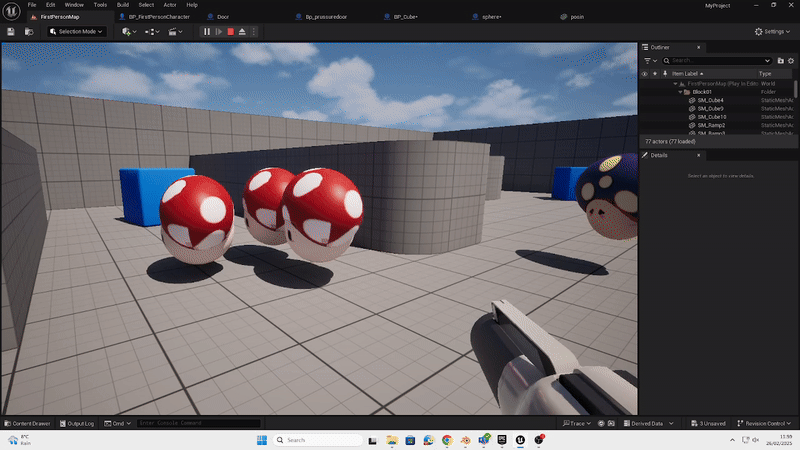This screenshot has width=800, height=450.
Task: Open the Blueprints dropdown in the toolbar
Action: point(152,32)
